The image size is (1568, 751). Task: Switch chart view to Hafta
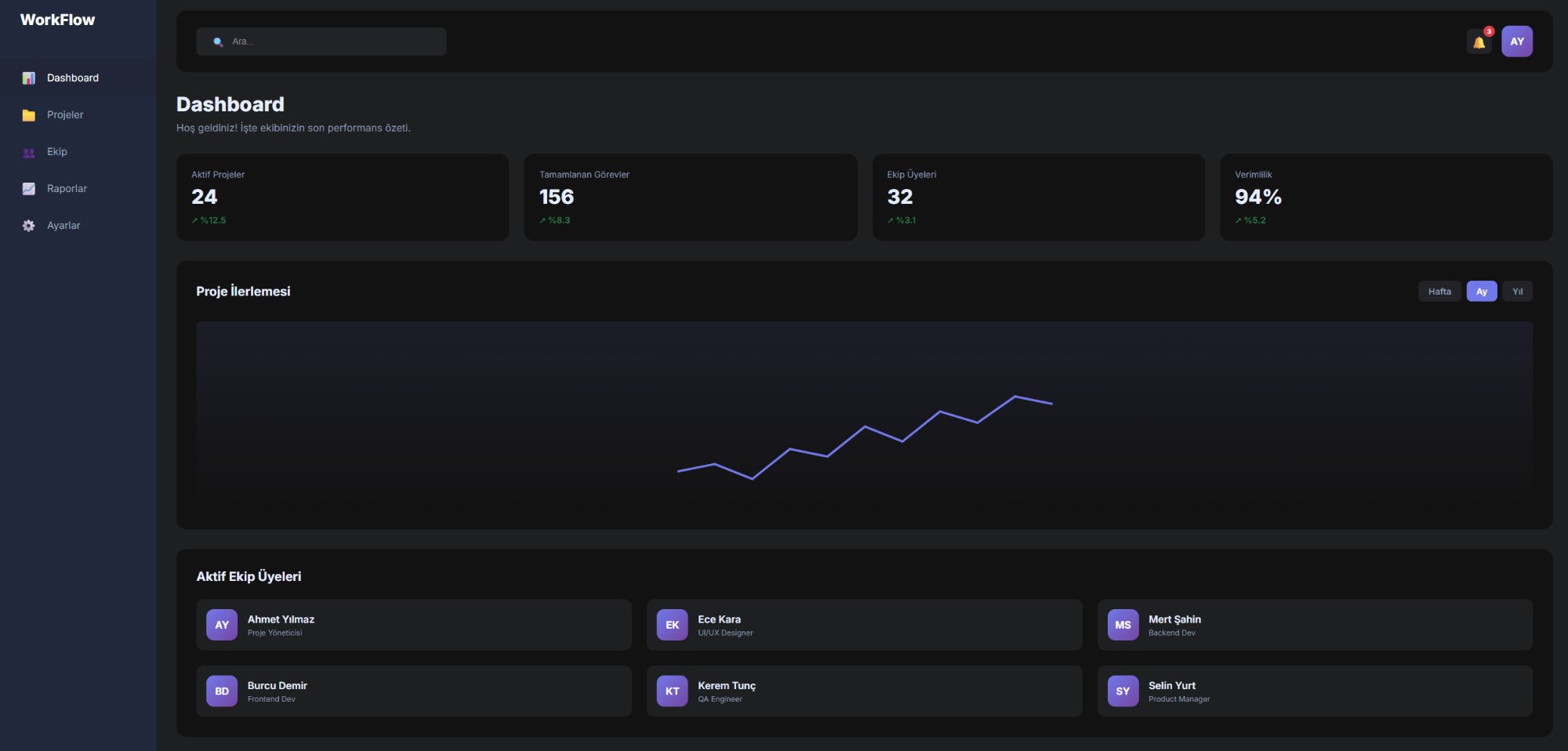(x=1439, y=291)
